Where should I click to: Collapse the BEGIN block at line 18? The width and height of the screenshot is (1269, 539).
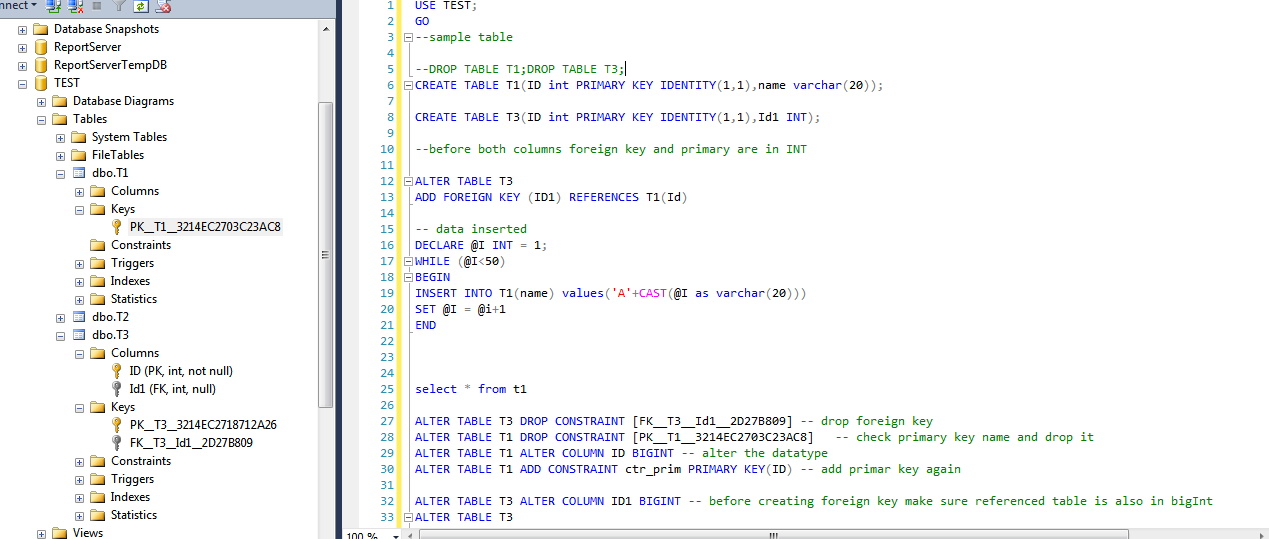407,277
